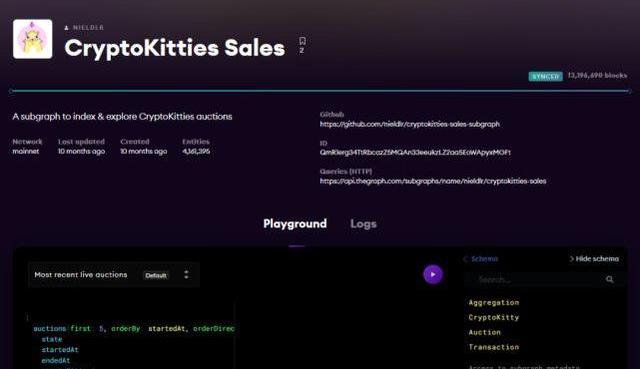This screenshot has height=369, width=640.
Task: Open the CryptoKitty schema type
Action: (x=493, y=317)
